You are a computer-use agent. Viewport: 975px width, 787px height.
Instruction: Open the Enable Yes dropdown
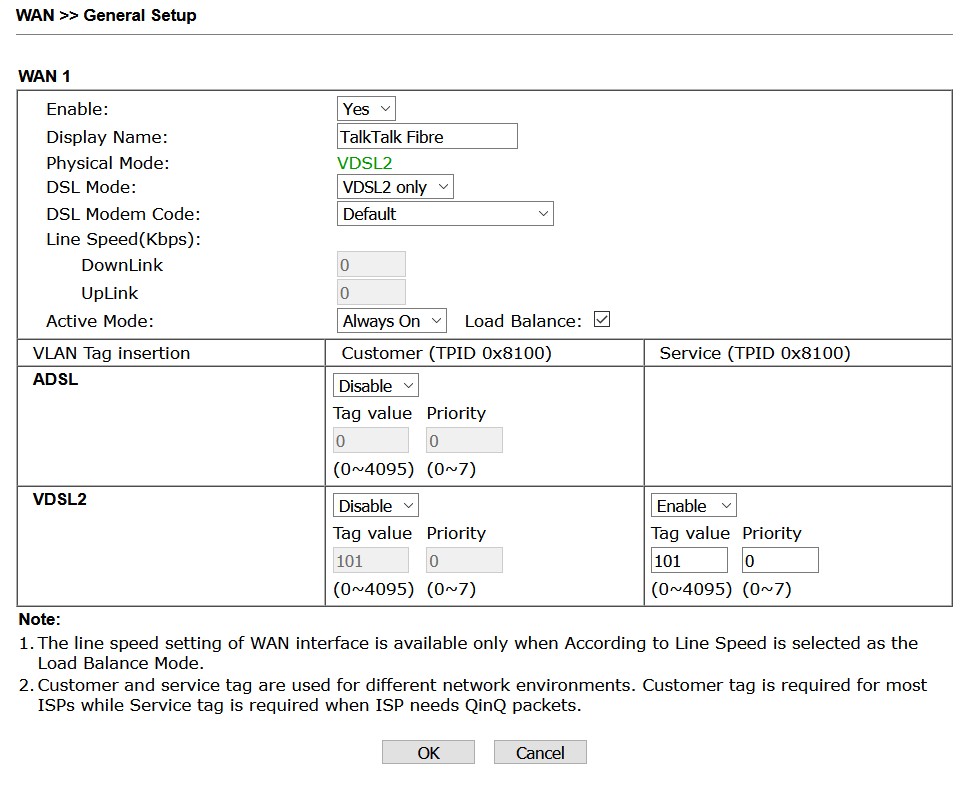point(367,109)
